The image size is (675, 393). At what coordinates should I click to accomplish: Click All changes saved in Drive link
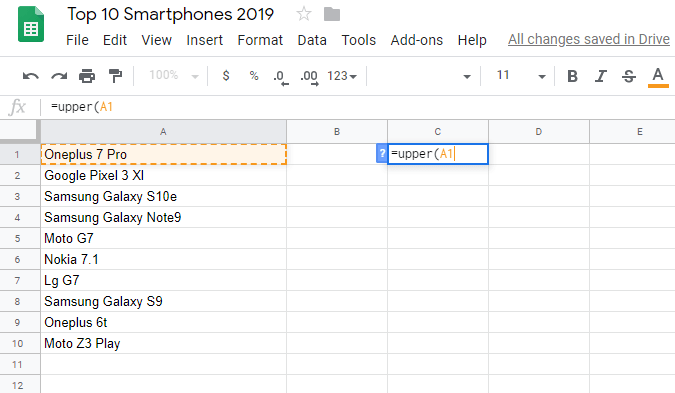coord(588,39)
